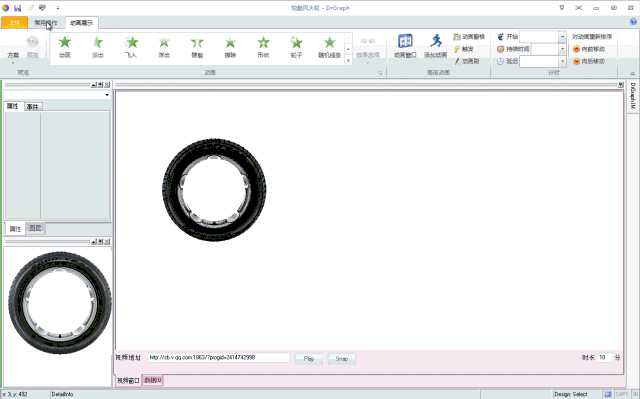Open the quick access toolbar customize arrow

(x=58, y=8)
